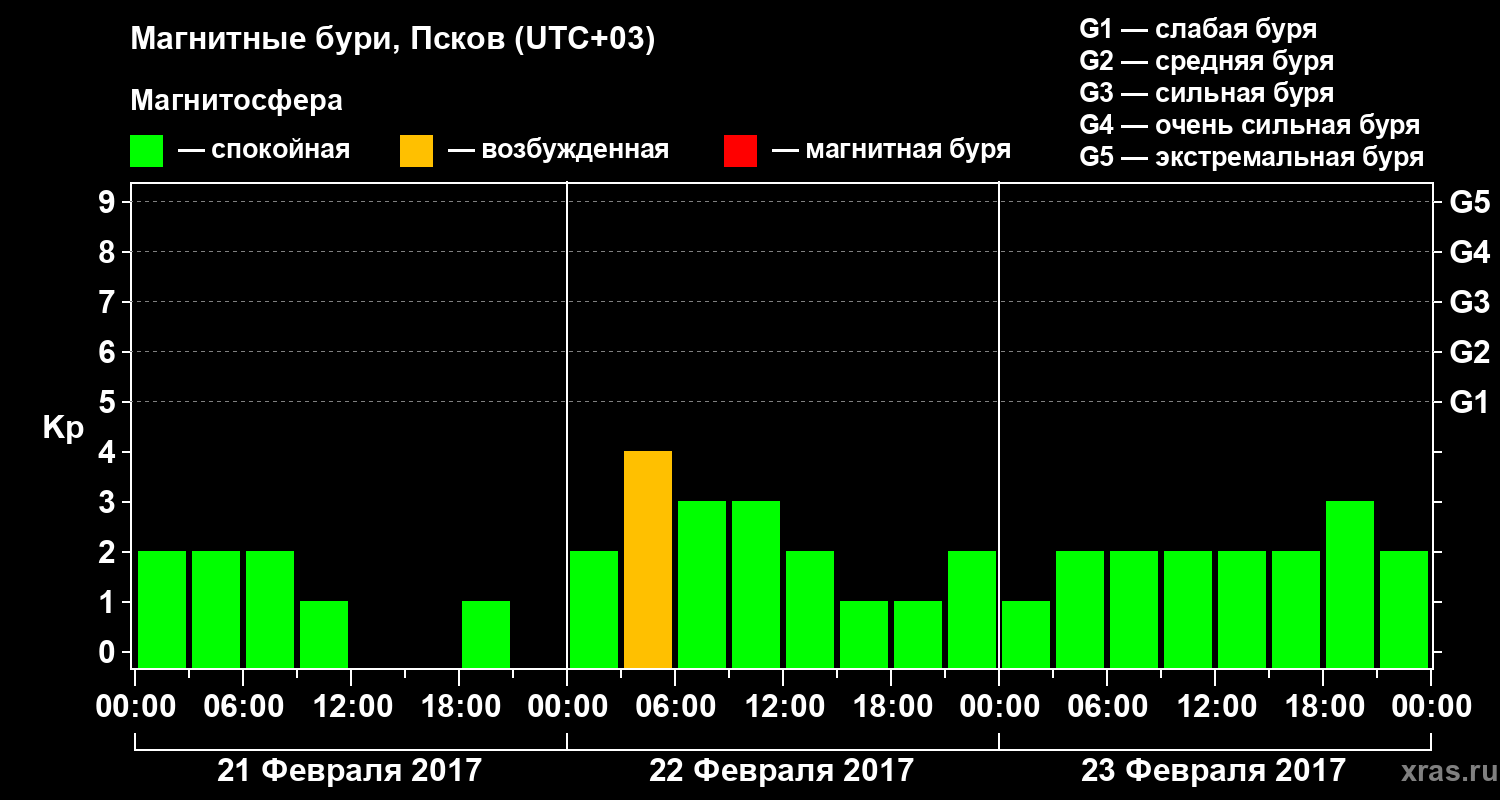Click the '22 Февраля 2017' date label
The height and width of the screenshot is (800, 1500).
pyautogui.click(x=781, y=771)
